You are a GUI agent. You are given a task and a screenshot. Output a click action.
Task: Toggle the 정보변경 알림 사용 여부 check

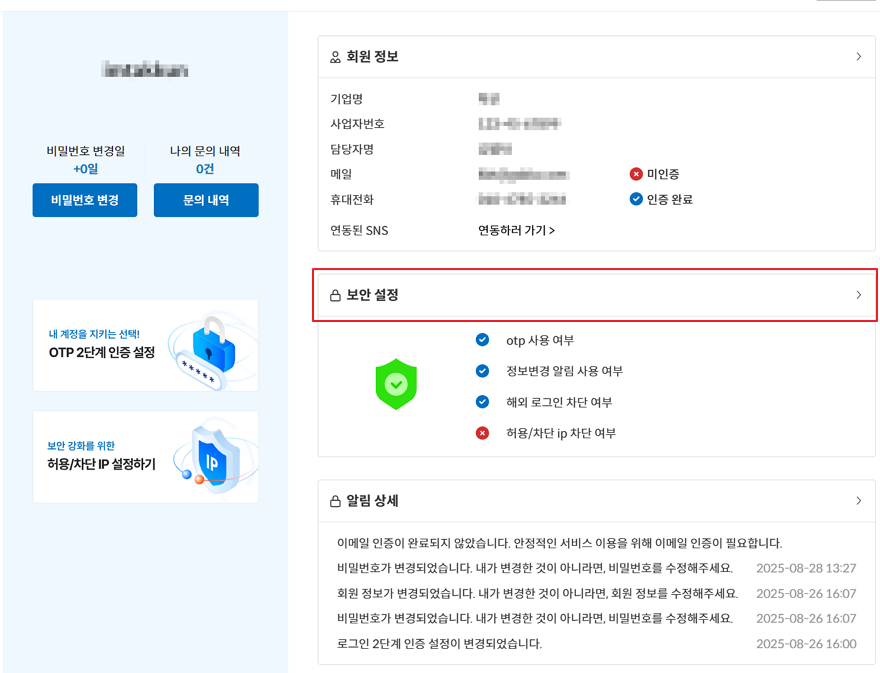click(483, 371)
